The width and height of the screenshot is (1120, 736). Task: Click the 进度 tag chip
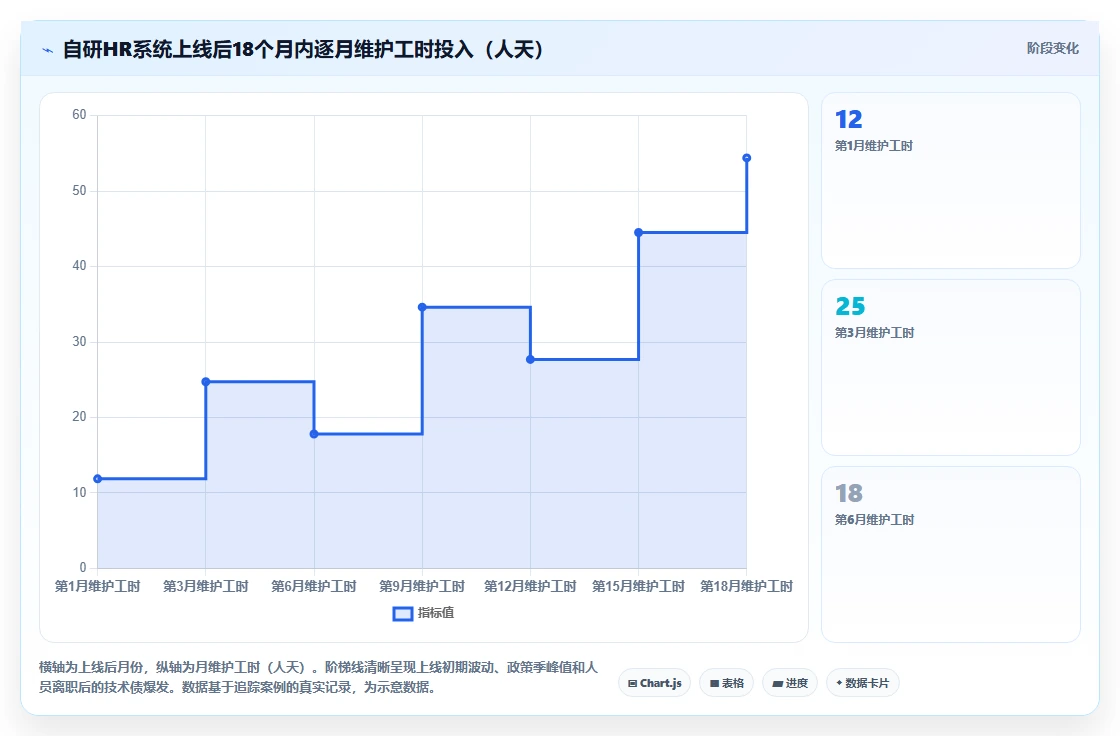(790, 683)
